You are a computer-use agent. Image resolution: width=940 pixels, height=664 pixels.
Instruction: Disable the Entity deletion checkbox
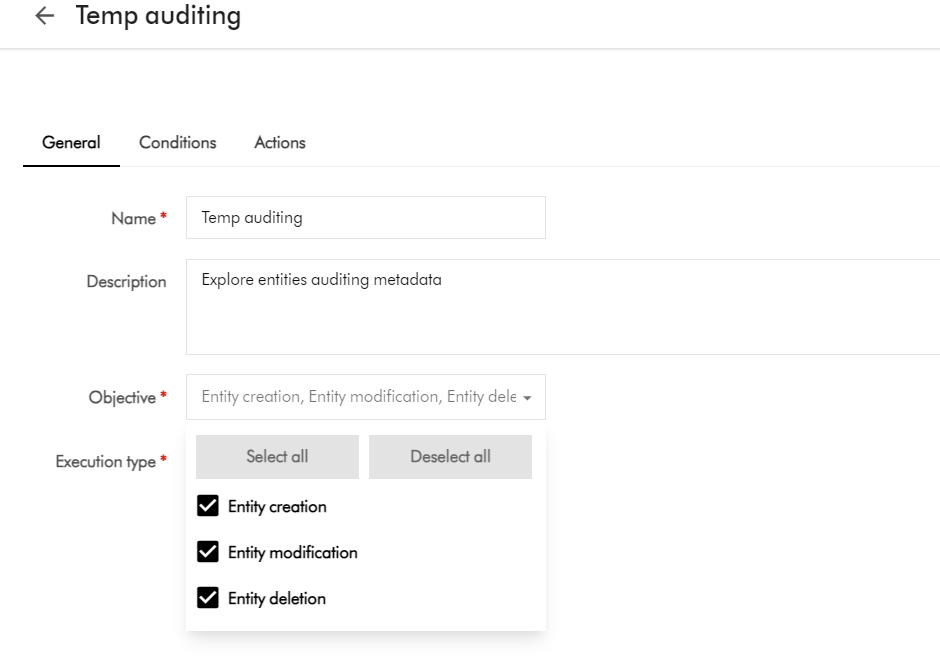pos(208,598)
